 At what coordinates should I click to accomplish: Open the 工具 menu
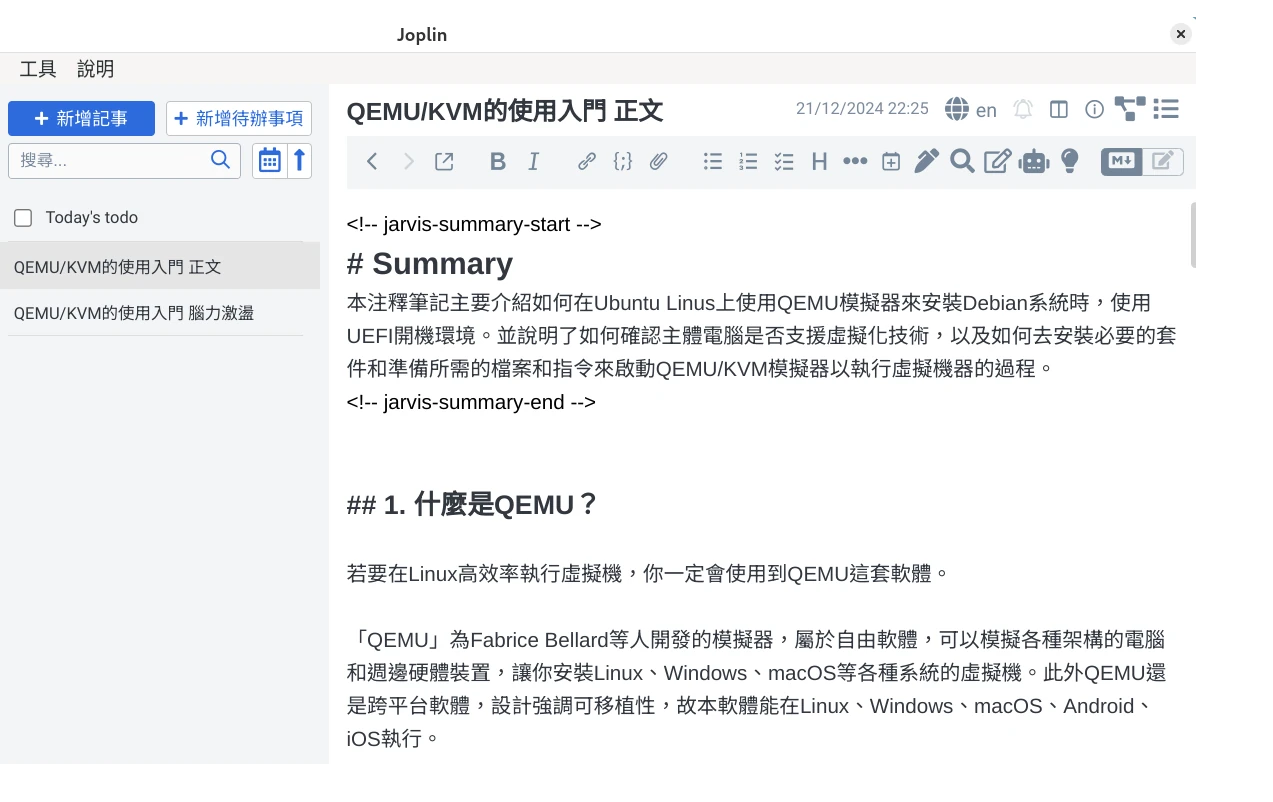pyautogui.click(x=36, y=69)
